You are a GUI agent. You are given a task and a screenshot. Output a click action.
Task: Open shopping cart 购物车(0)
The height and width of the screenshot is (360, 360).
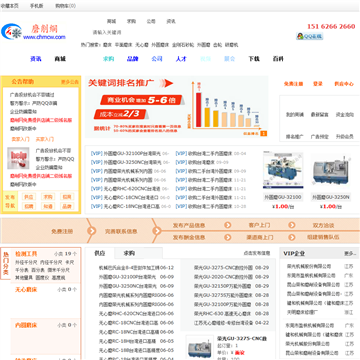[65, 6]
